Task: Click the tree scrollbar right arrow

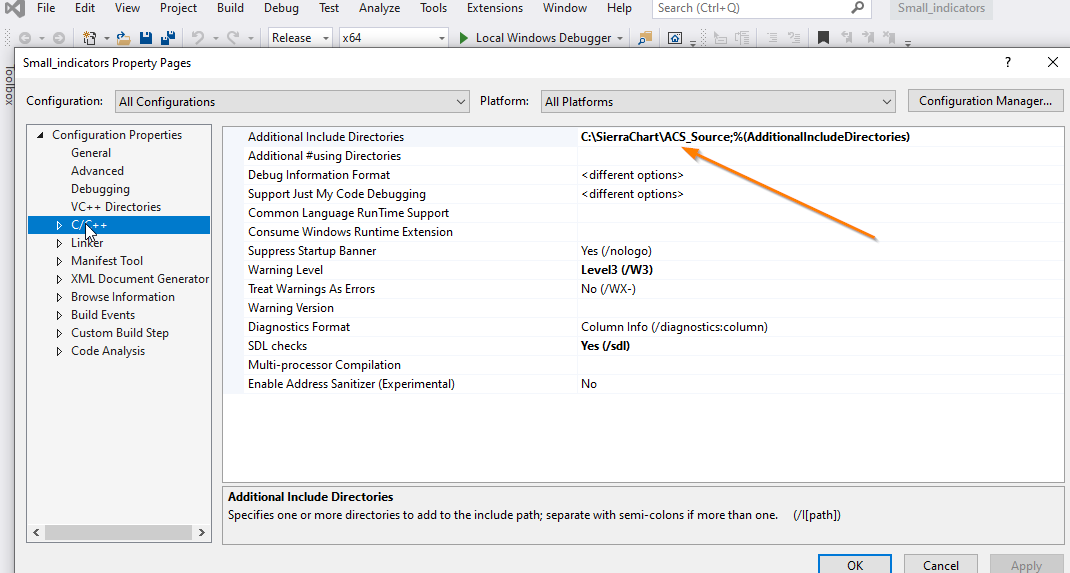Action: pyautogui.click(x=201, y=532)
